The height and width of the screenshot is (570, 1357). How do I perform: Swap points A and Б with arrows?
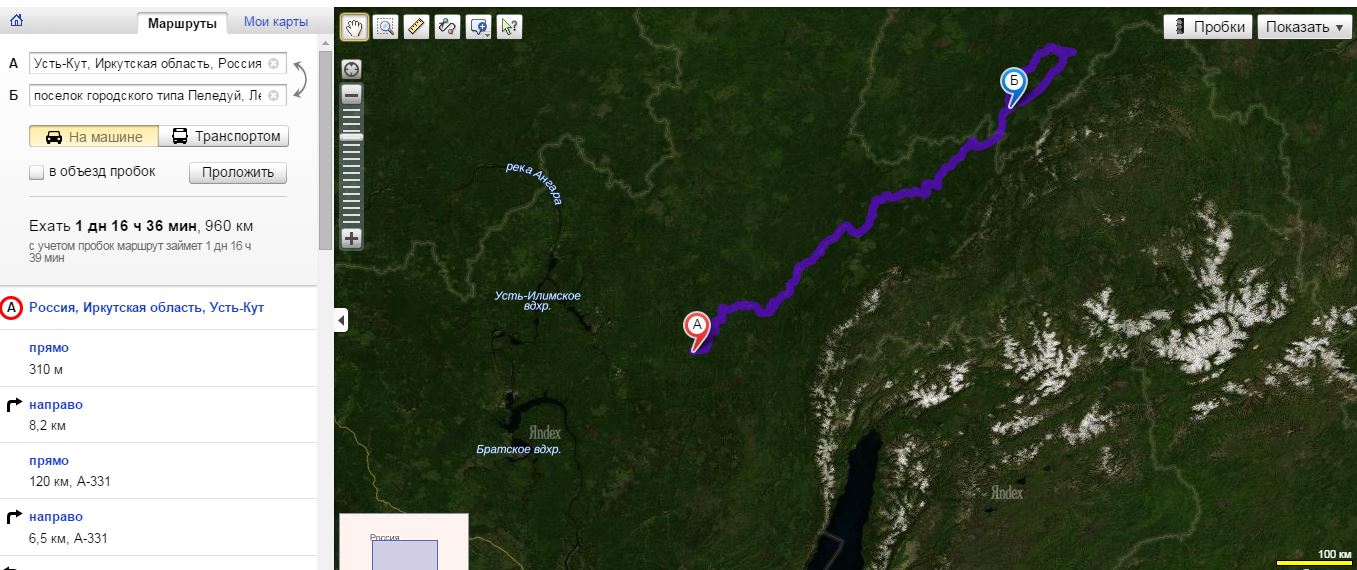coord(299,78)
